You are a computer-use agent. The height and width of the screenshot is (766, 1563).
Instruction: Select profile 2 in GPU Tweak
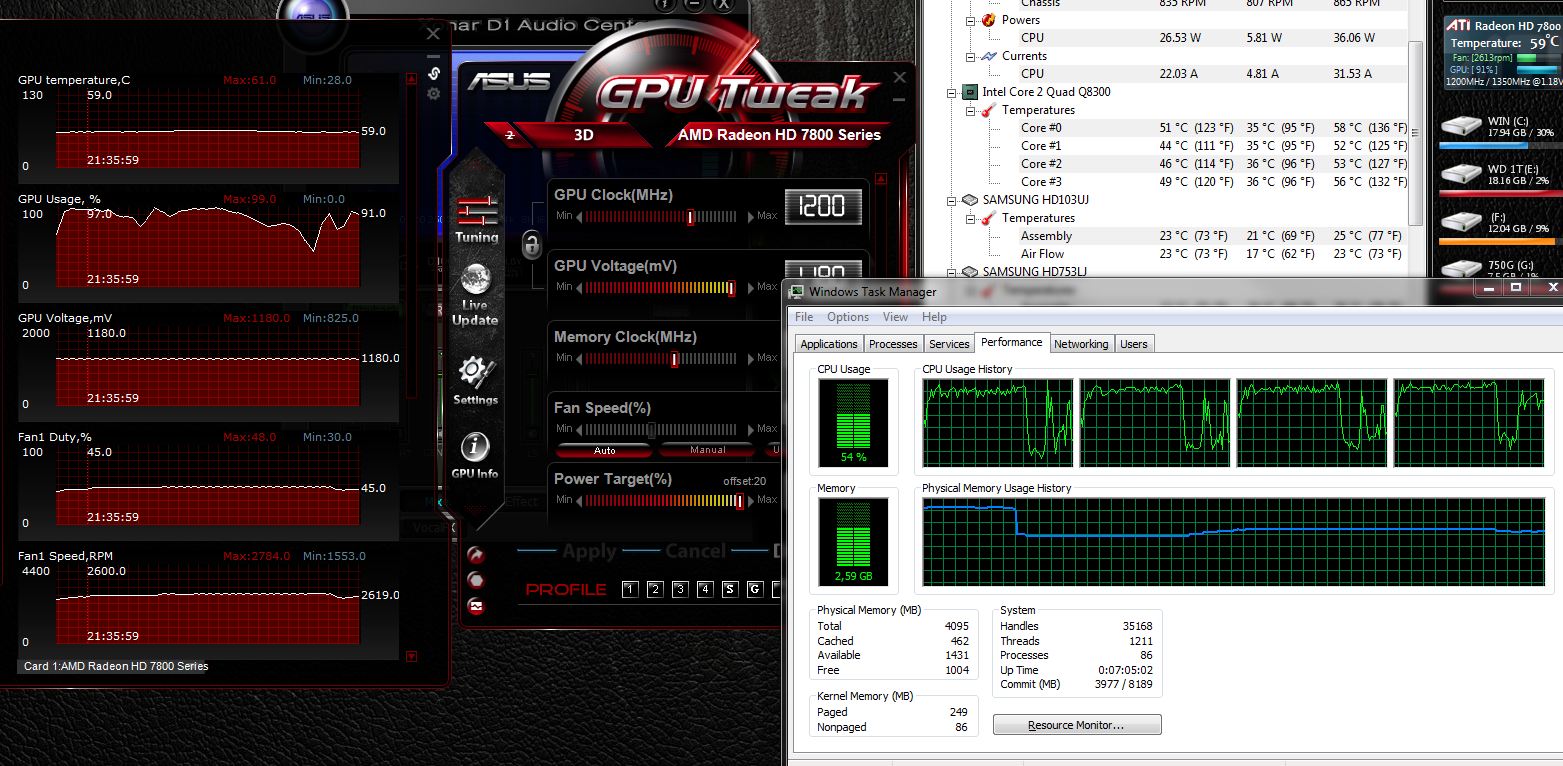pos(655,589)
